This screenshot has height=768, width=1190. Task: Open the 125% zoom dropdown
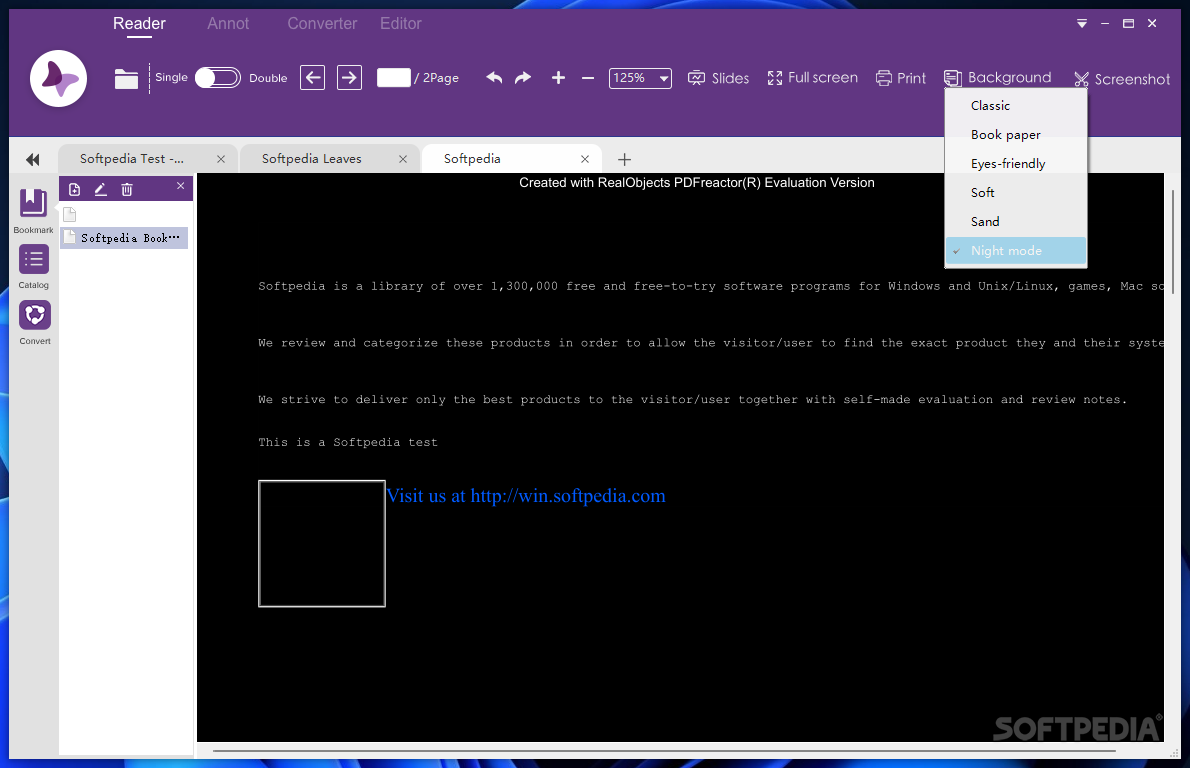pyautogui.click(x=640, y=78)
